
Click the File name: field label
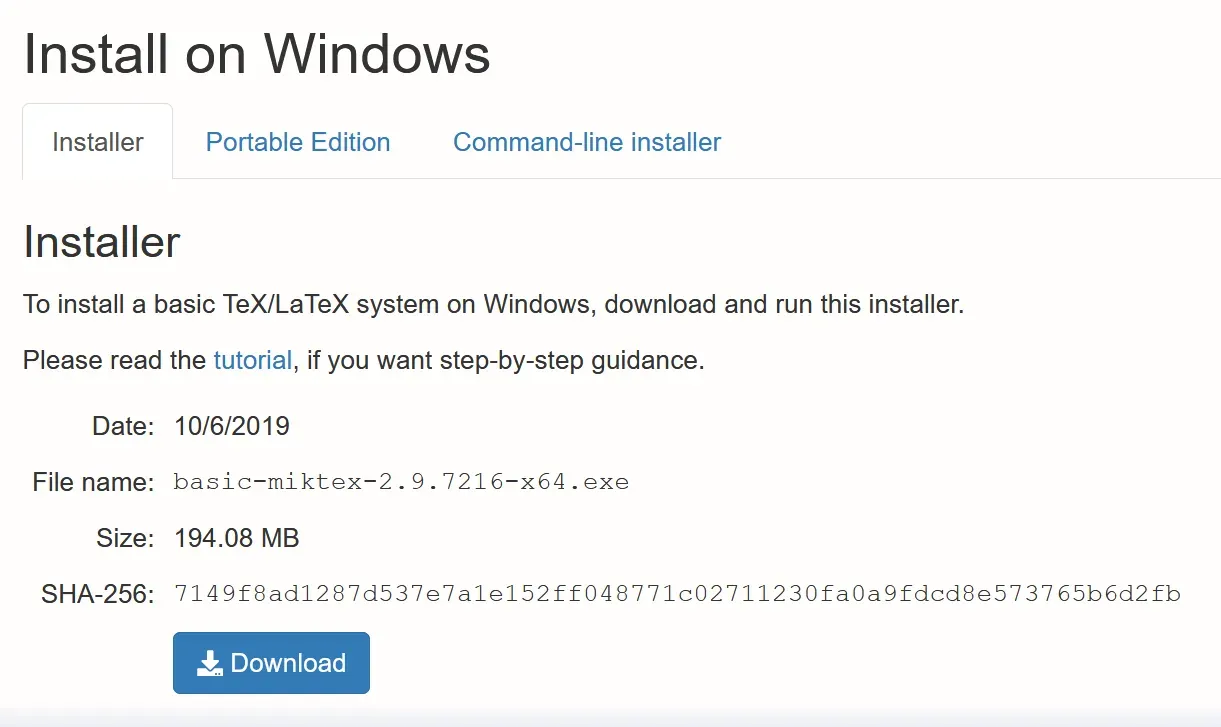click(x=94, y=482)
